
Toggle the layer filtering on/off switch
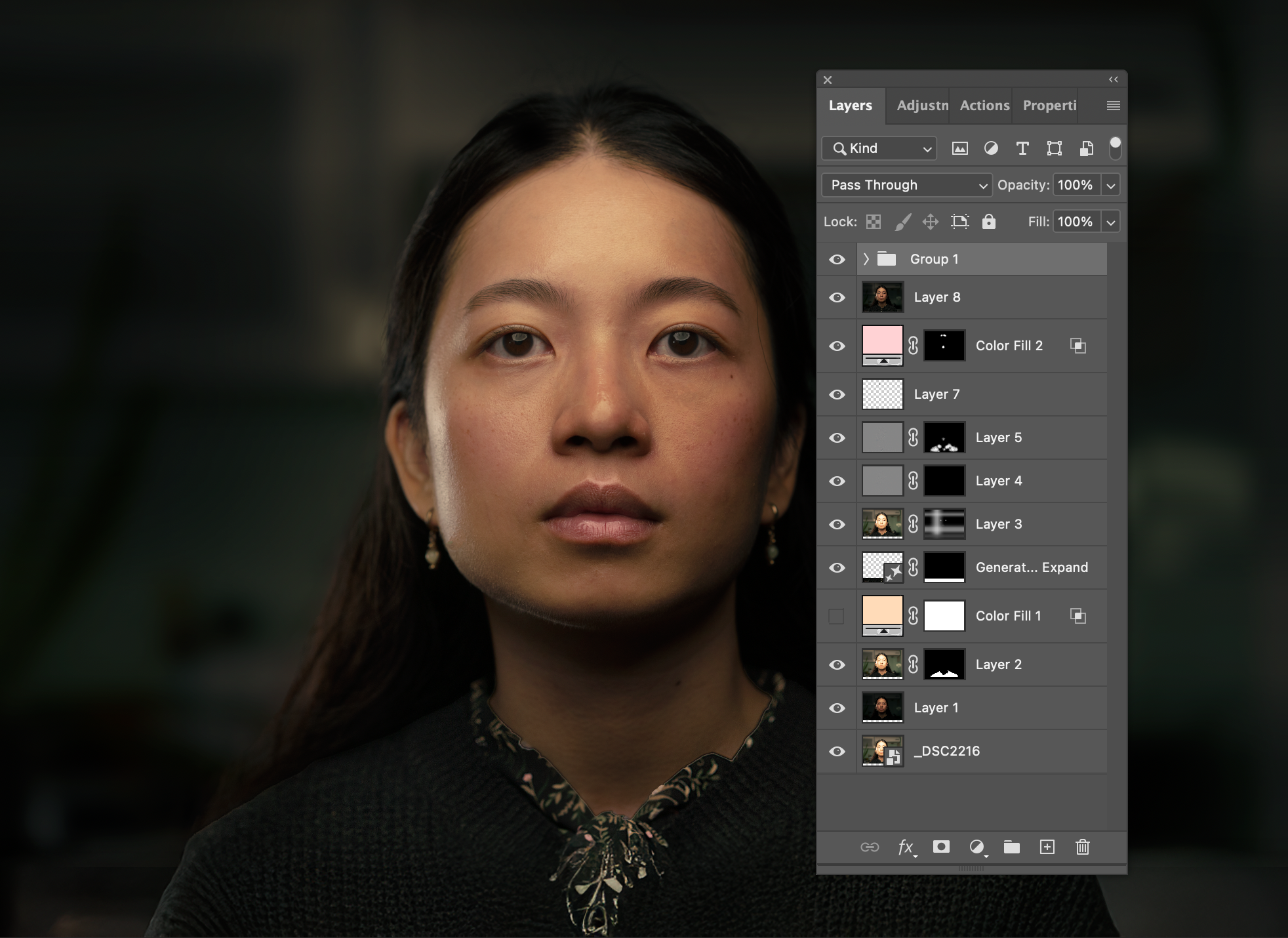click(1115, 148)
